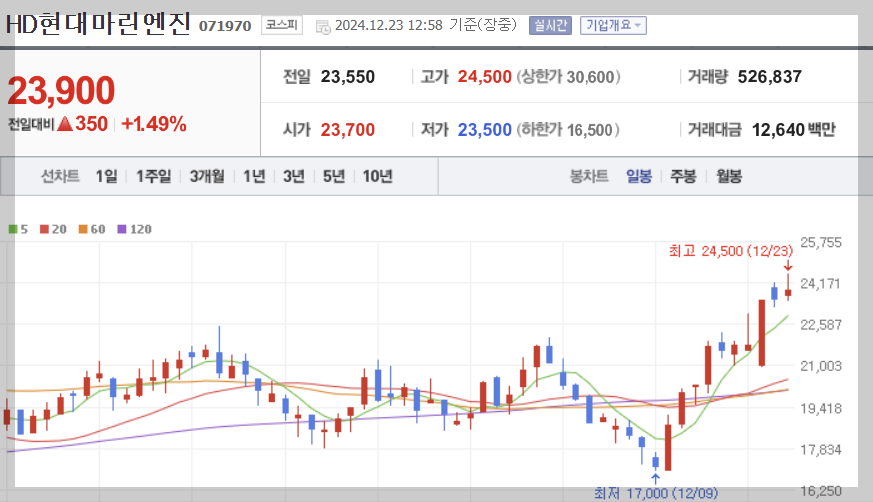The width and height of the screenshot is (873, 502).
Task: Select the 3개월 line chart tab
Action: [x=207, y=176]
